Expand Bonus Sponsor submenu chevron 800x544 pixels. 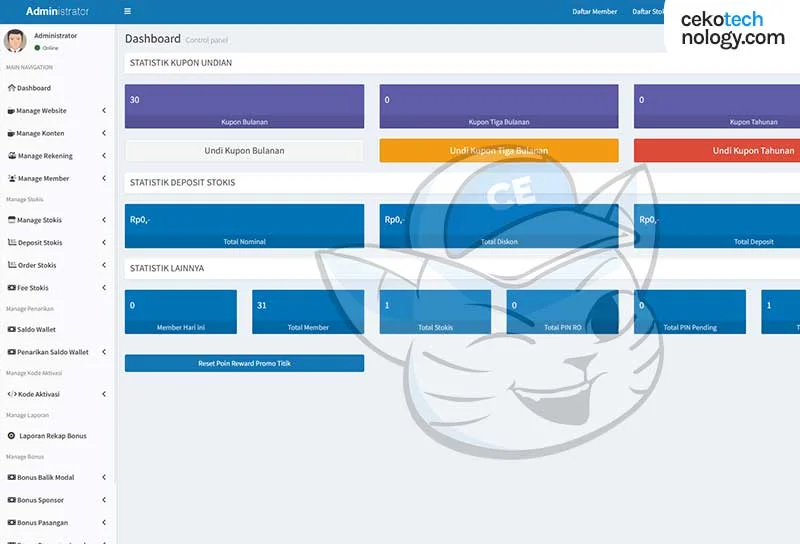(104, 500)
